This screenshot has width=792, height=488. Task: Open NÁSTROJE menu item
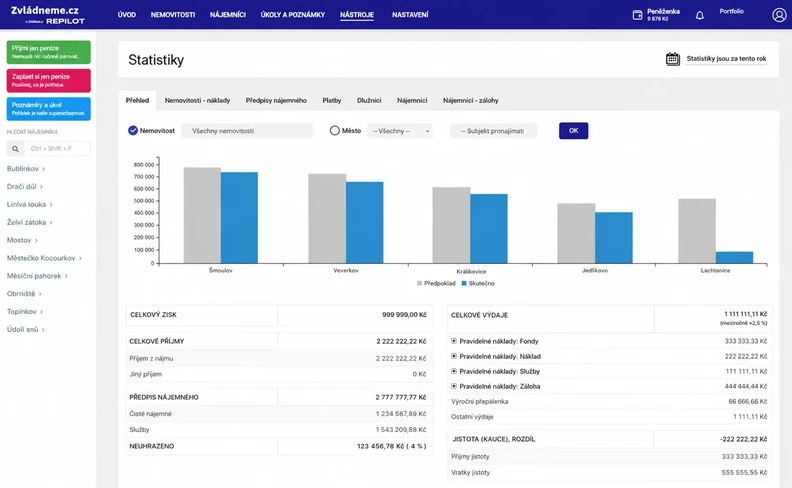[357, 15]
